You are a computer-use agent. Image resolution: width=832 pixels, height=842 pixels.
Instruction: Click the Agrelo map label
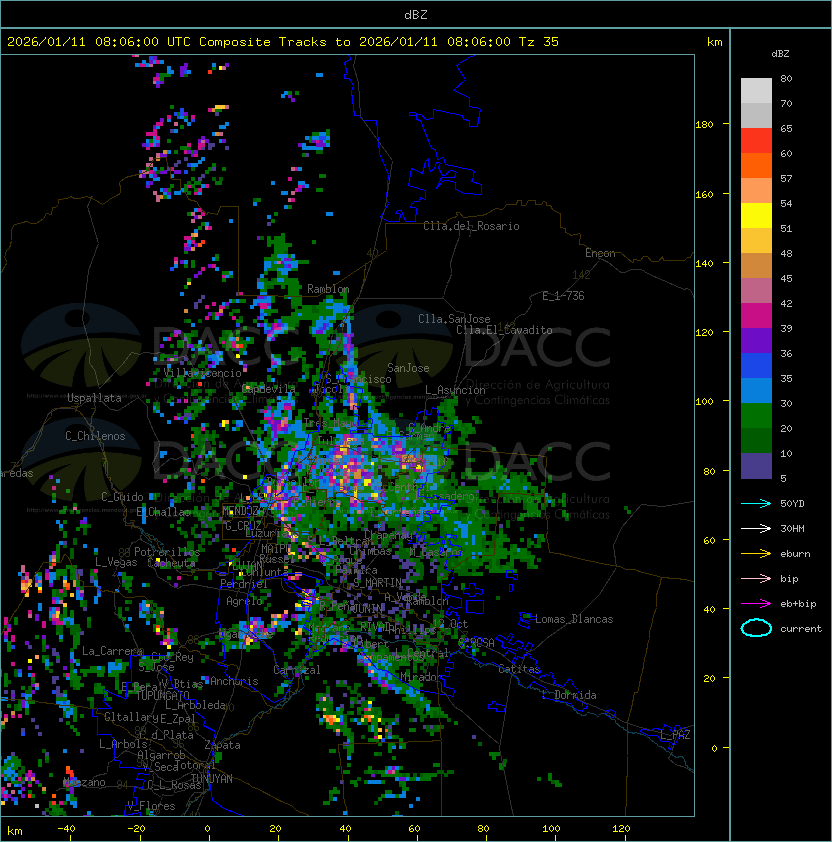click(244, 601)
